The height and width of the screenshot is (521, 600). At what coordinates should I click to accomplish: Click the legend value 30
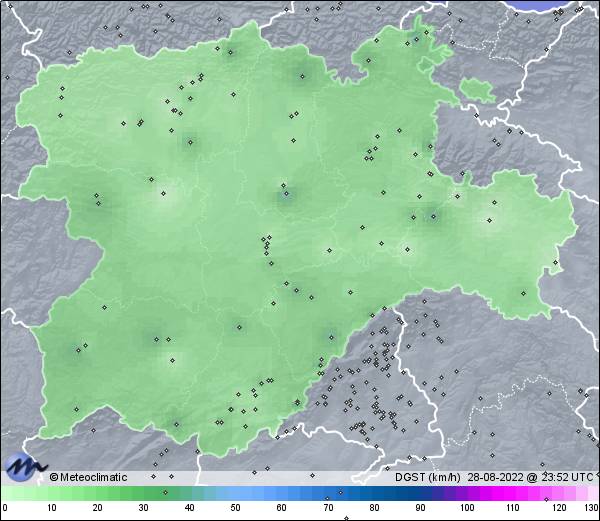pos(143,508)
